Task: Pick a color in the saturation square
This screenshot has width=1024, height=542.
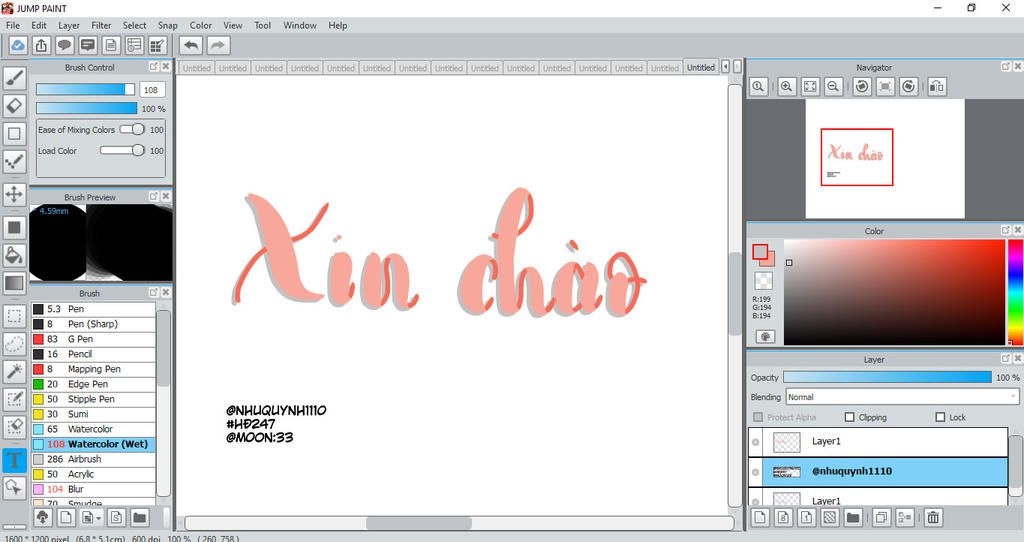Action: [894, 292]
